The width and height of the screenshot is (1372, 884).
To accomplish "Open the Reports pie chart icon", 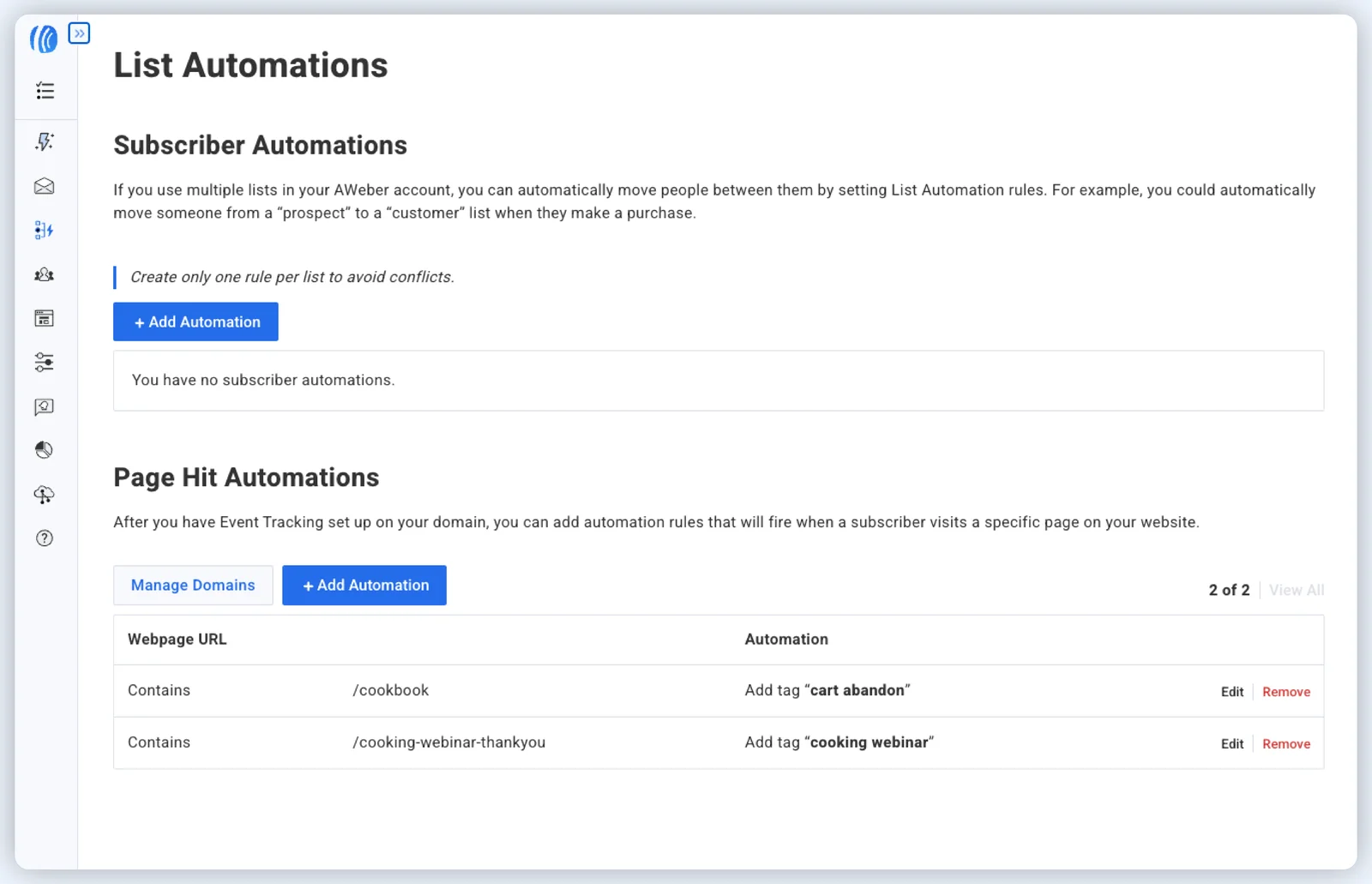I will pyautogui.click(x=45, y=450).
